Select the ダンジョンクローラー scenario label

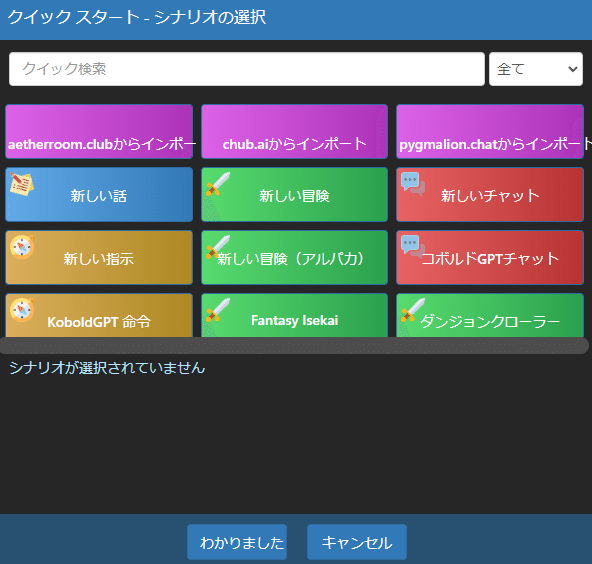click(x=490, y=322)
